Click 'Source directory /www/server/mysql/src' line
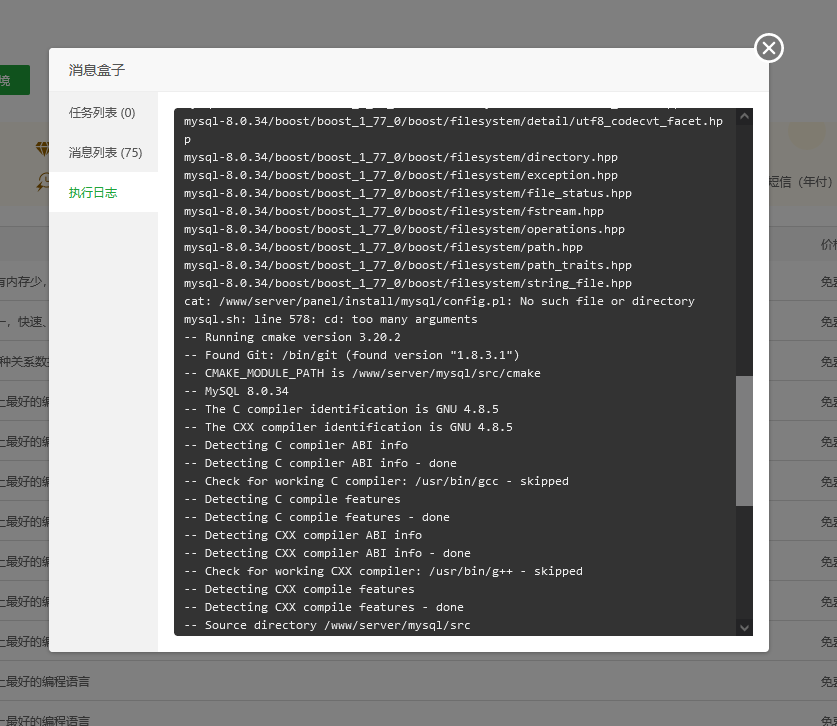The height and width of the screenshot is (726, 837). pyautogui.click(x=327, y=625)
